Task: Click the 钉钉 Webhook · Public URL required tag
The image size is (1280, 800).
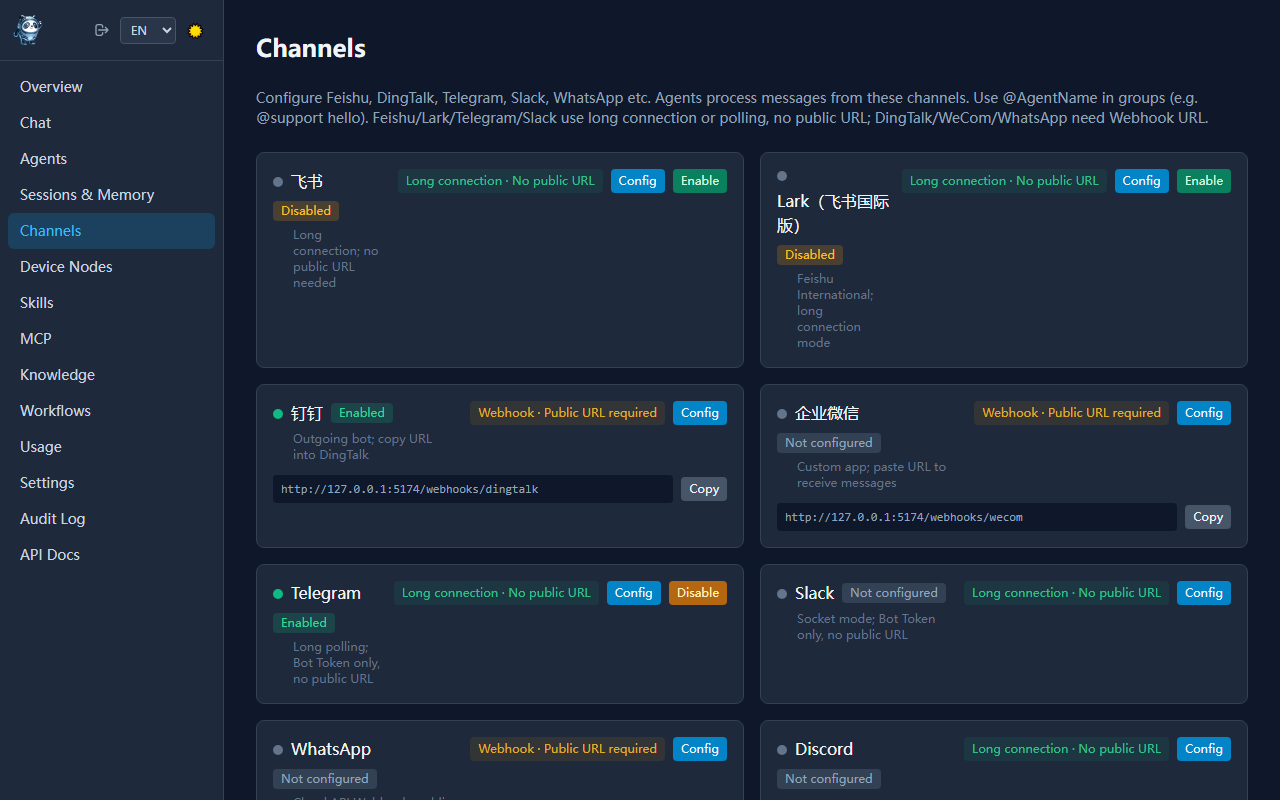Action: coord(568,413)
